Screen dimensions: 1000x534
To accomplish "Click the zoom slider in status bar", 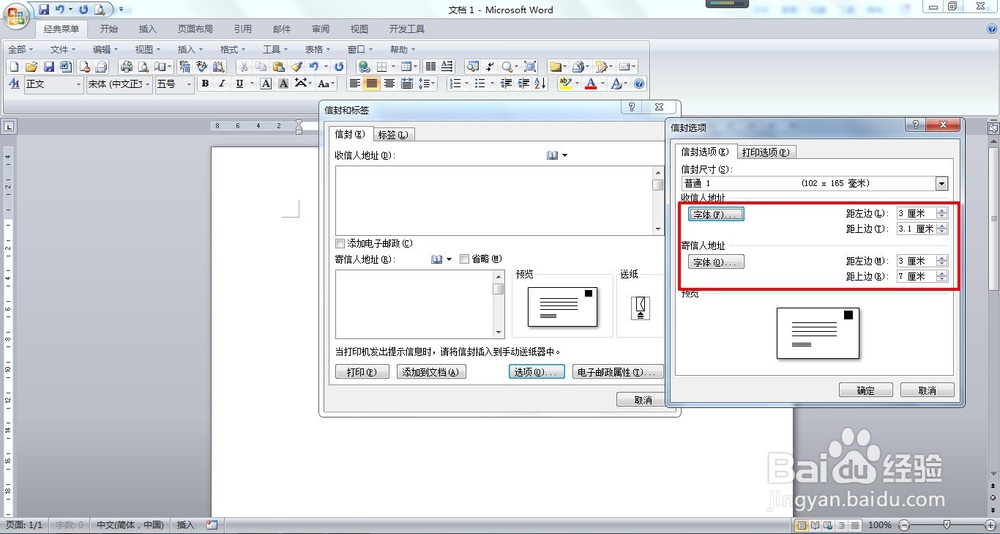I will tap(946, 525).
